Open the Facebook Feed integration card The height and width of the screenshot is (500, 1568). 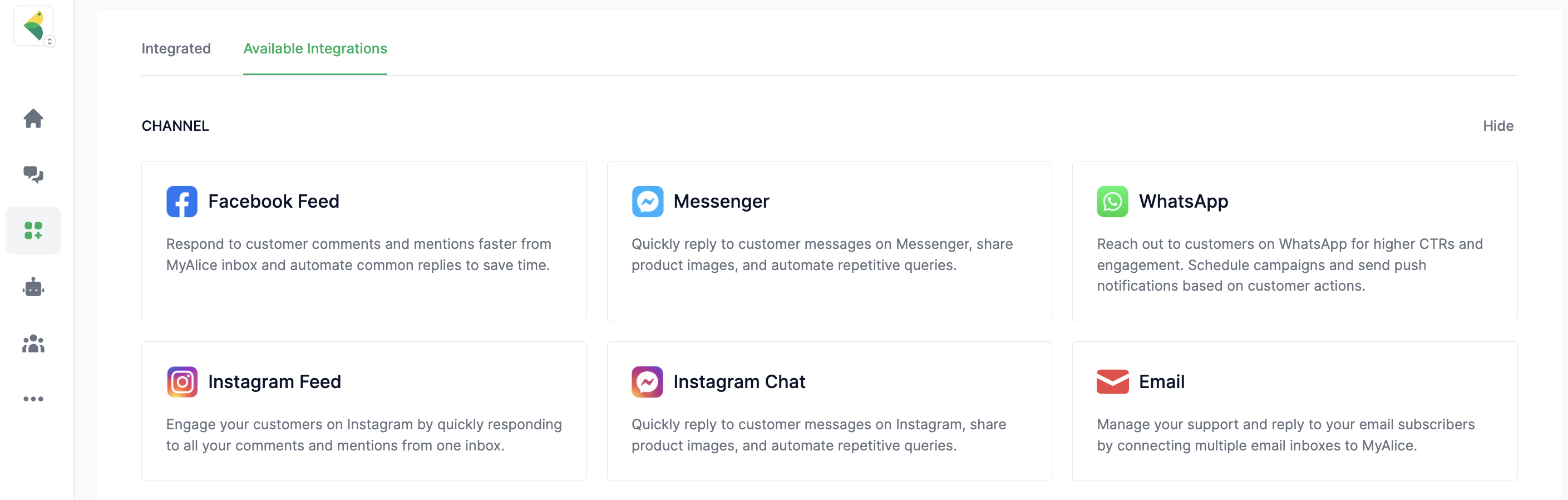[x=363, y=241]
